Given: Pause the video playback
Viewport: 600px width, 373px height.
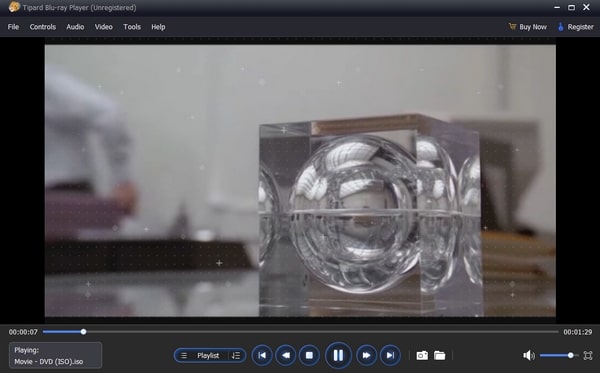Looking at the screenshot, I should point(338,355).
